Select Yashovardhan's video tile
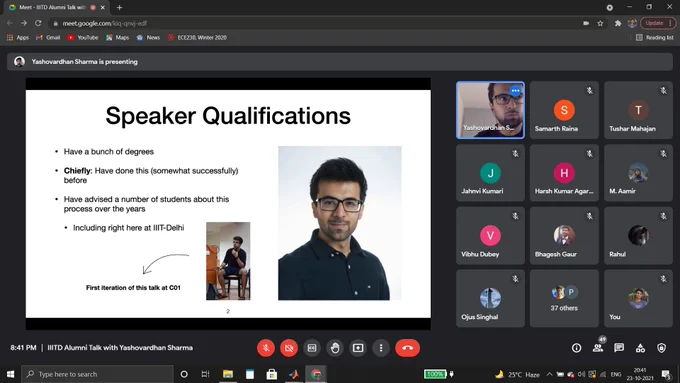The width and height of the screenshot is (680, 383). pyautogui.click(x=490, y=110)
